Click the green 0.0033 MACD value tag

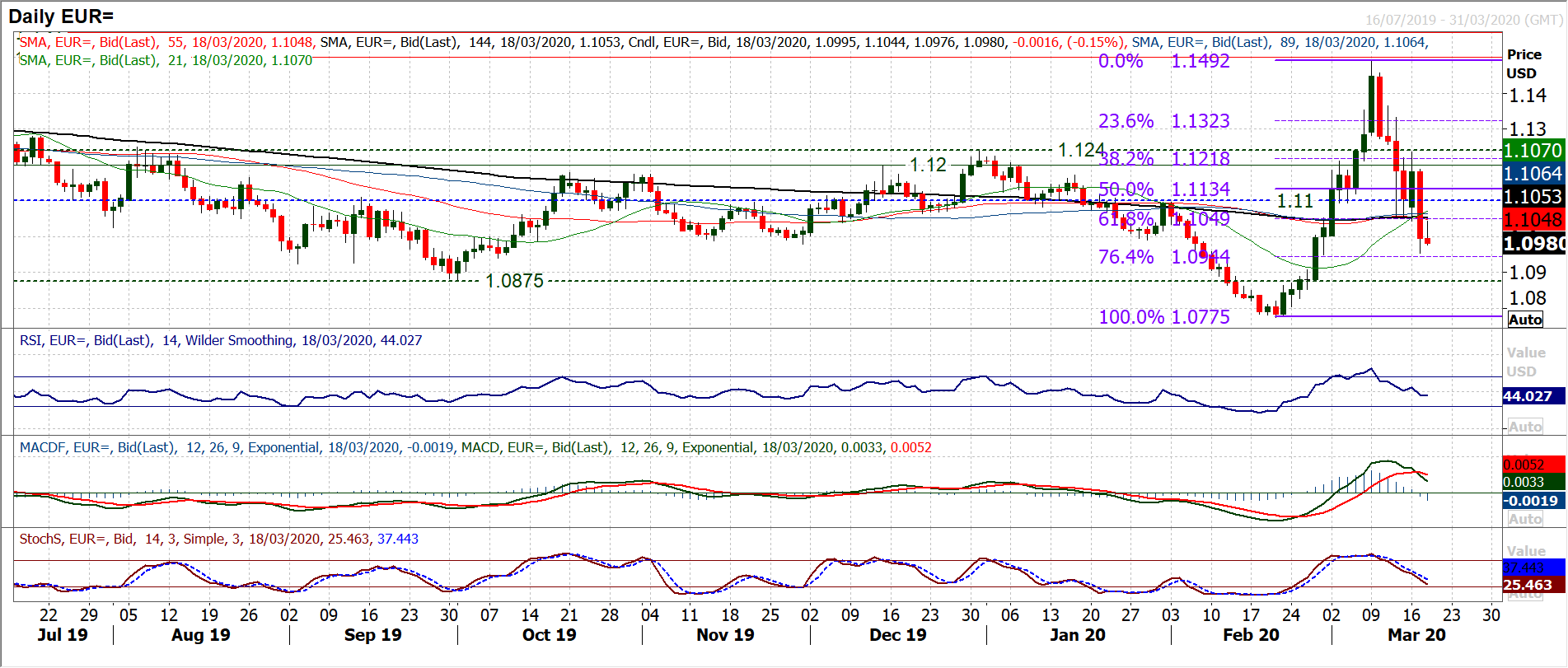(x=1533, y=482)
